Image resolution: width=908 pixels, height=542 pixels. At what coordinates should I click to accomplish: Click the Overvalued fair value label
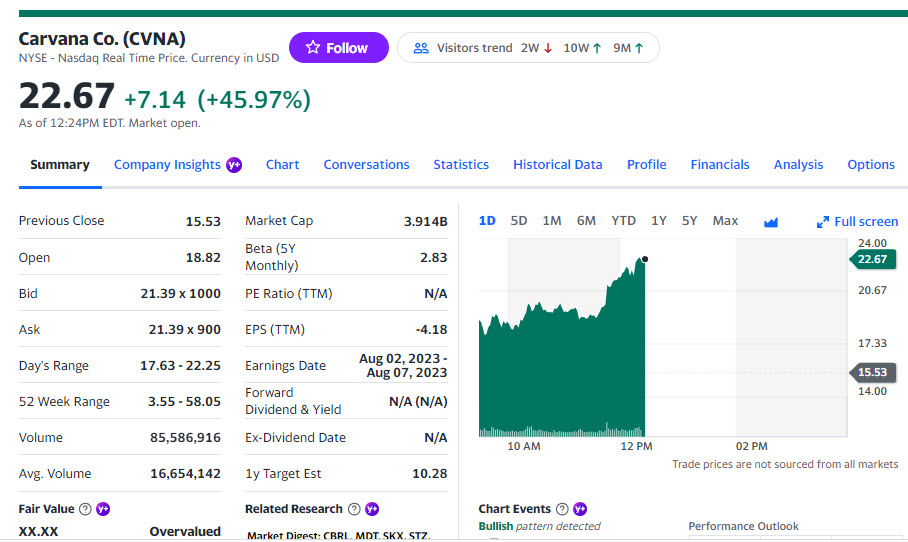point(185,531)
